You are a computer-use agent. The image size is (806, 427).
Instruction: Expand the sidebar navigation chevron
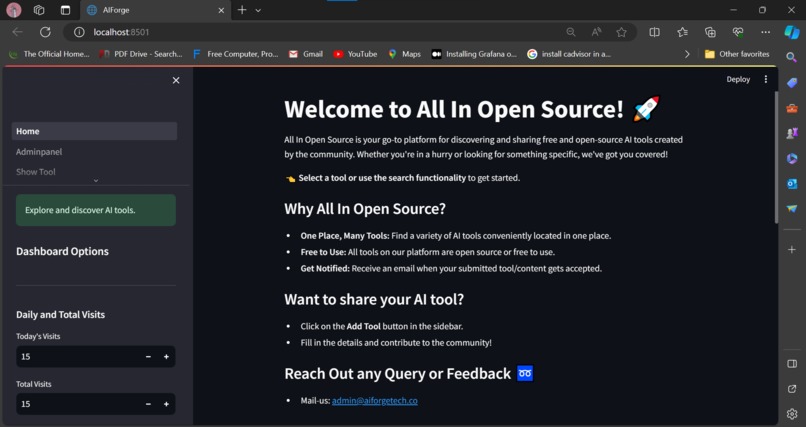pyautogui.click(x=96, y=181)
